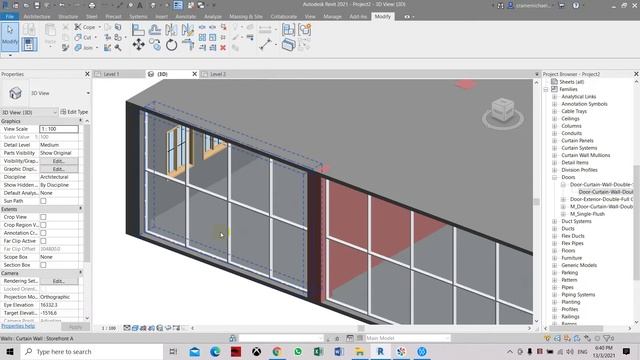Viewport: 640px width, 360px height.
Task: Click the view scale 1:100 on view control bar
Action: pyautogui.click(x=109, y=328)
